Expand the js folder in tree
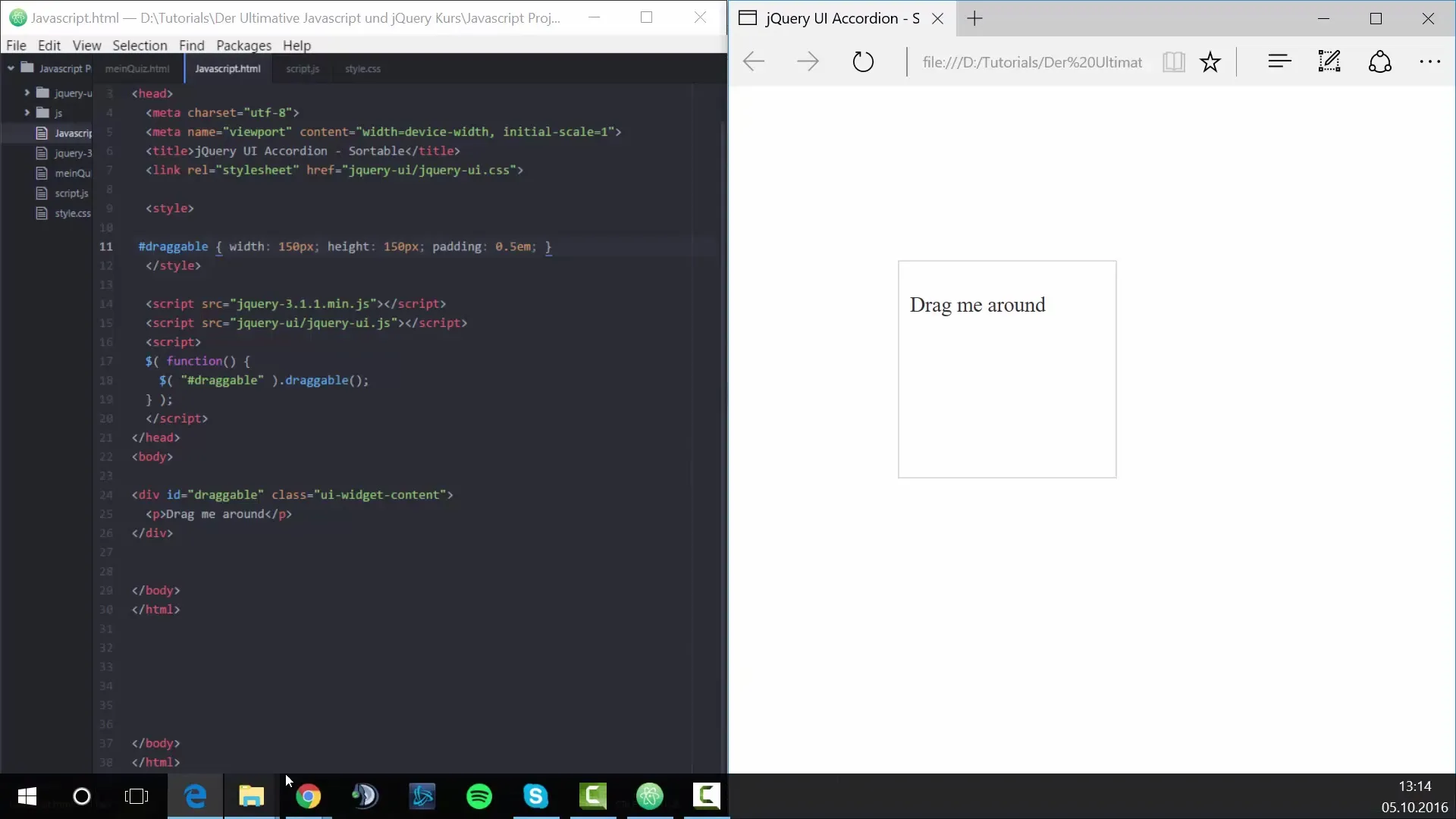Image resolution: width=1456 pixels, height=819 pixels. [27, 112]
